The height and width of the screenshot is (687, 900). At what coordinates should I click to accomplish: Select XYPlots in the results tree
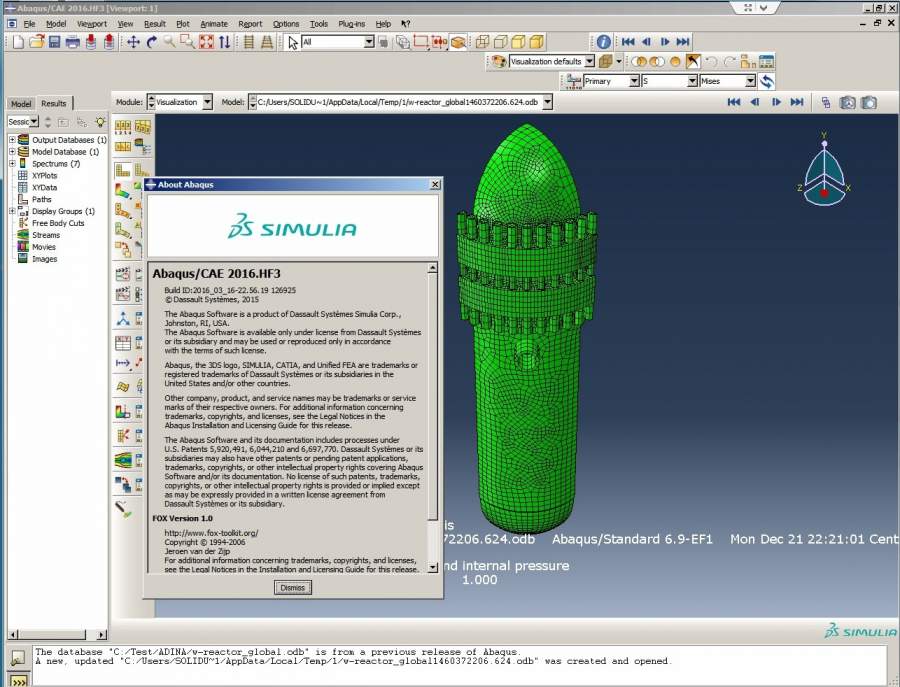44,176
